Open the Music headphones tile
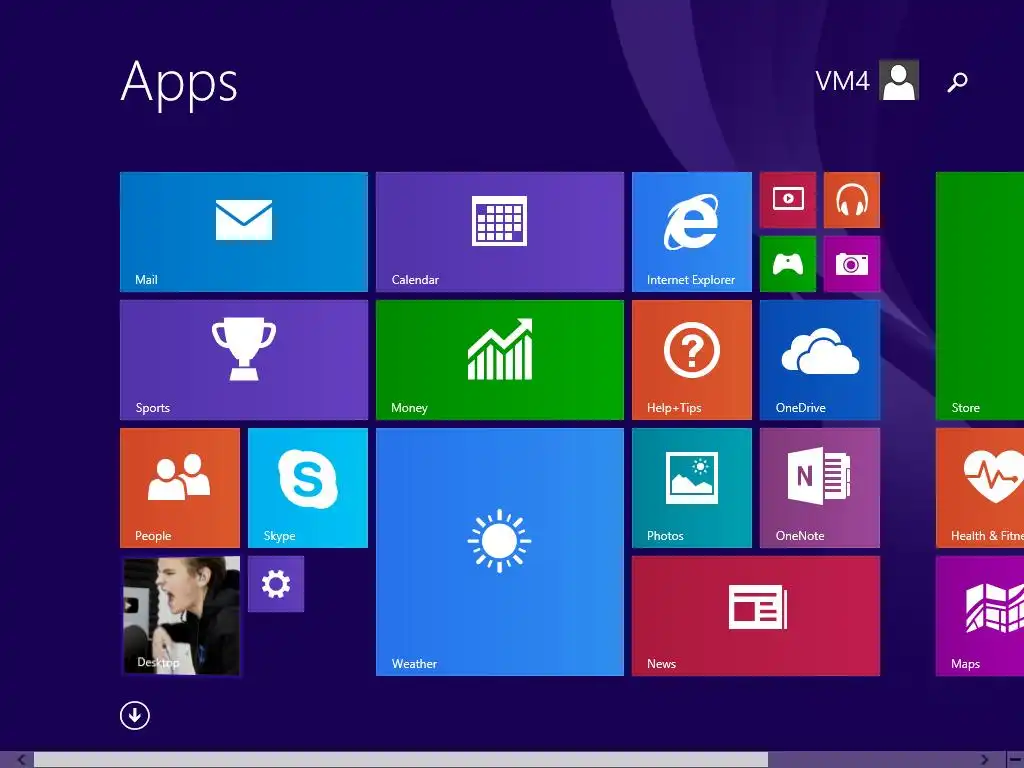Screen dimensions: 1024x768 click(852, 200)
